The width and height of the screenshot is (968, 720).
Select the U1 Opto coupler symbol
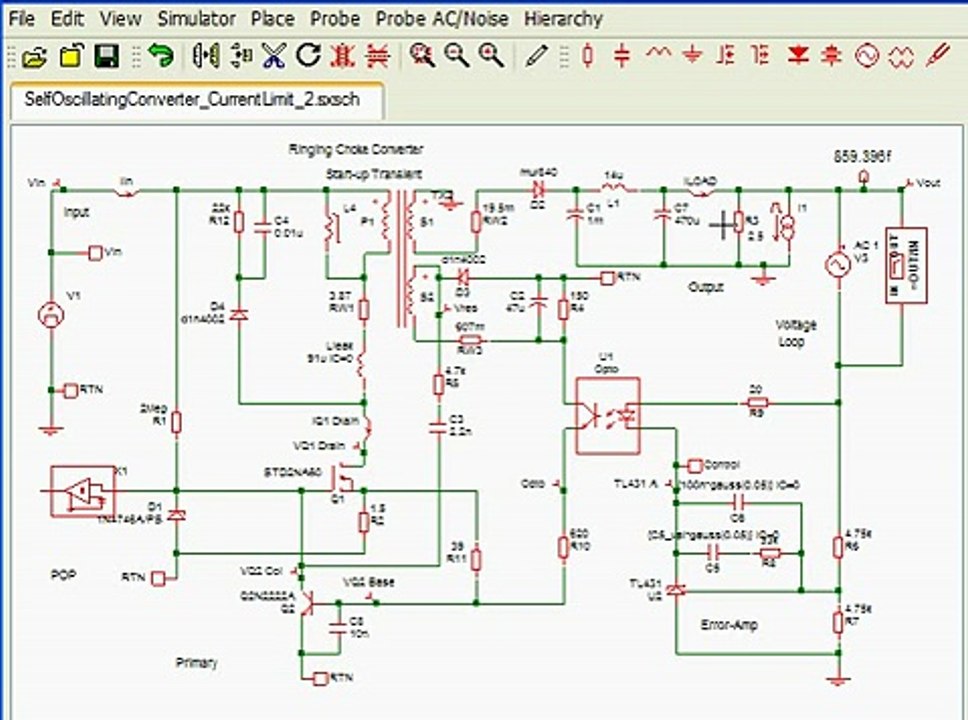(x=608, y=416)
